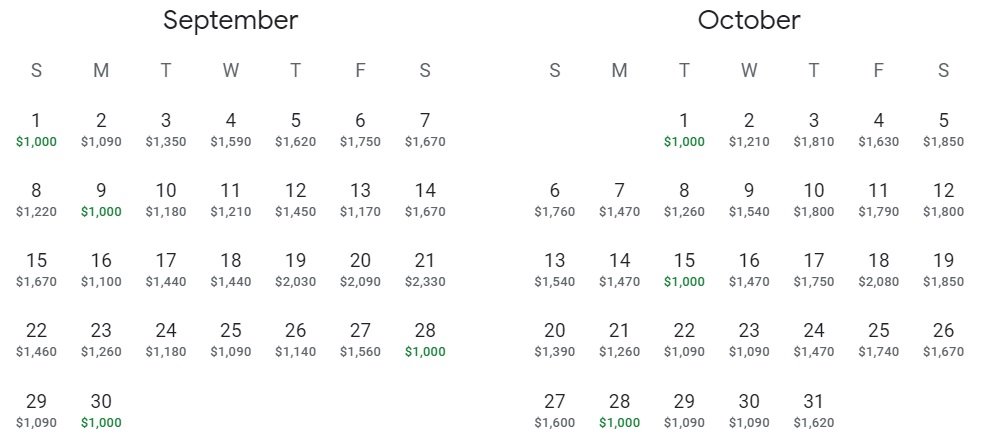Viewport: 981px width, 435px height.
Task: Choose October 28 at $1,000
Action: click(x=619, y=410)
